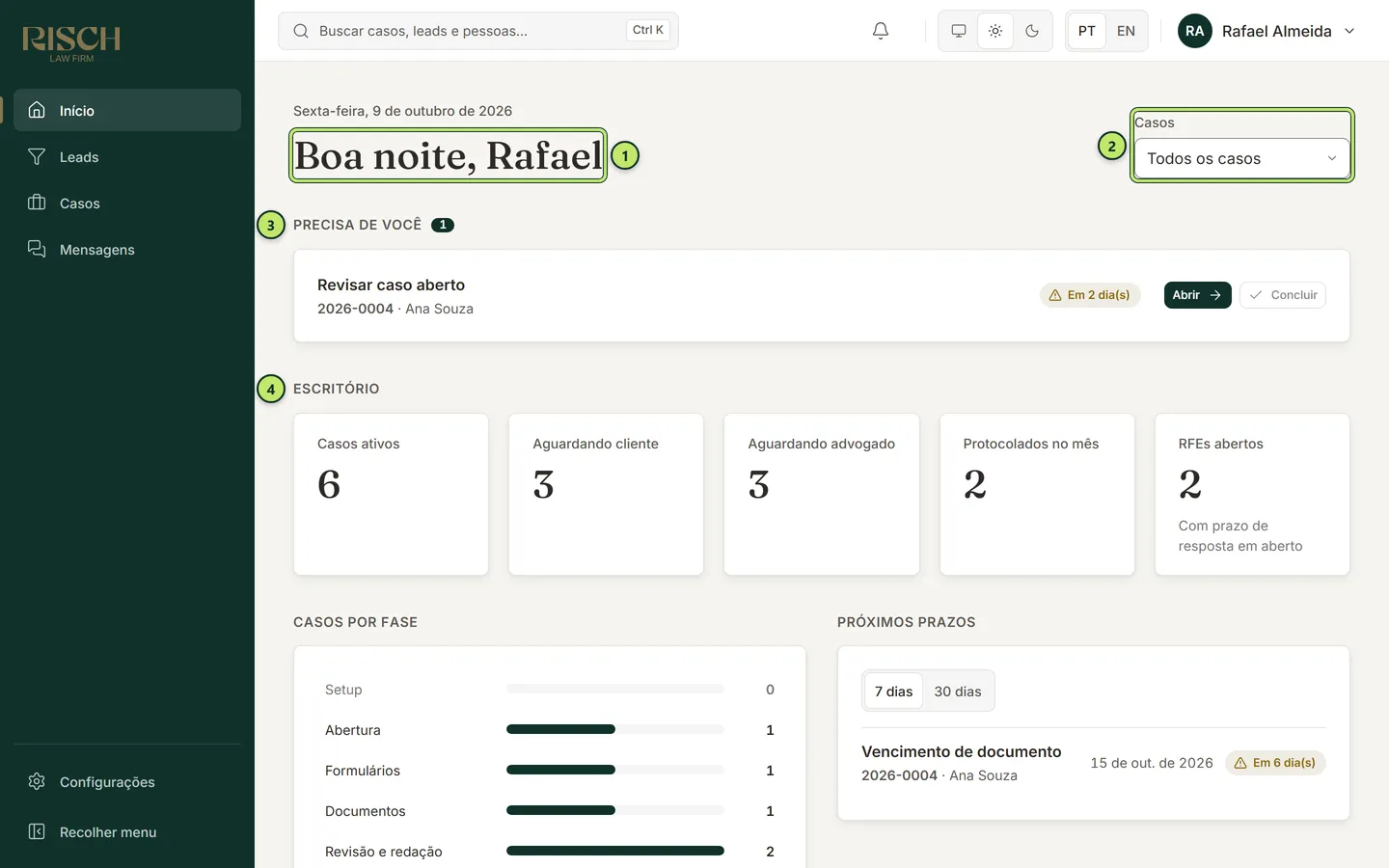Go to Leads in the sidebar
This screenshot has height=868, width=1389.
click(x=127, y=156)
